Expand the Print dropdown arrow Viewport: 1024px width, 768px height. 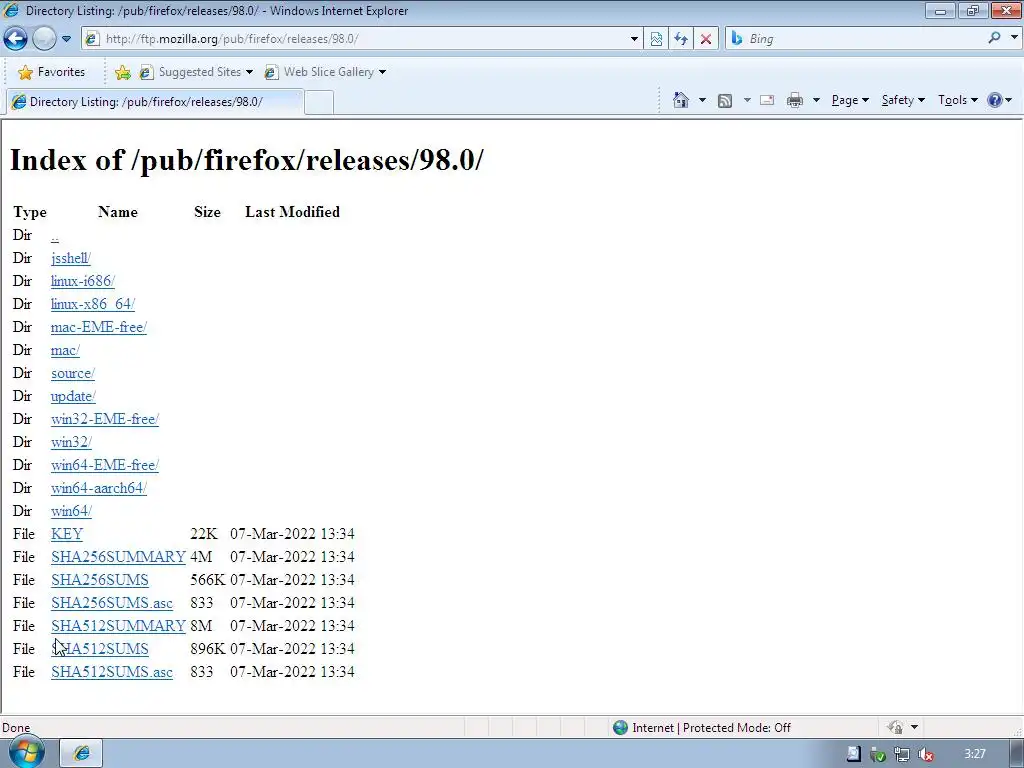pyautogui.click(x=816, y=100)
